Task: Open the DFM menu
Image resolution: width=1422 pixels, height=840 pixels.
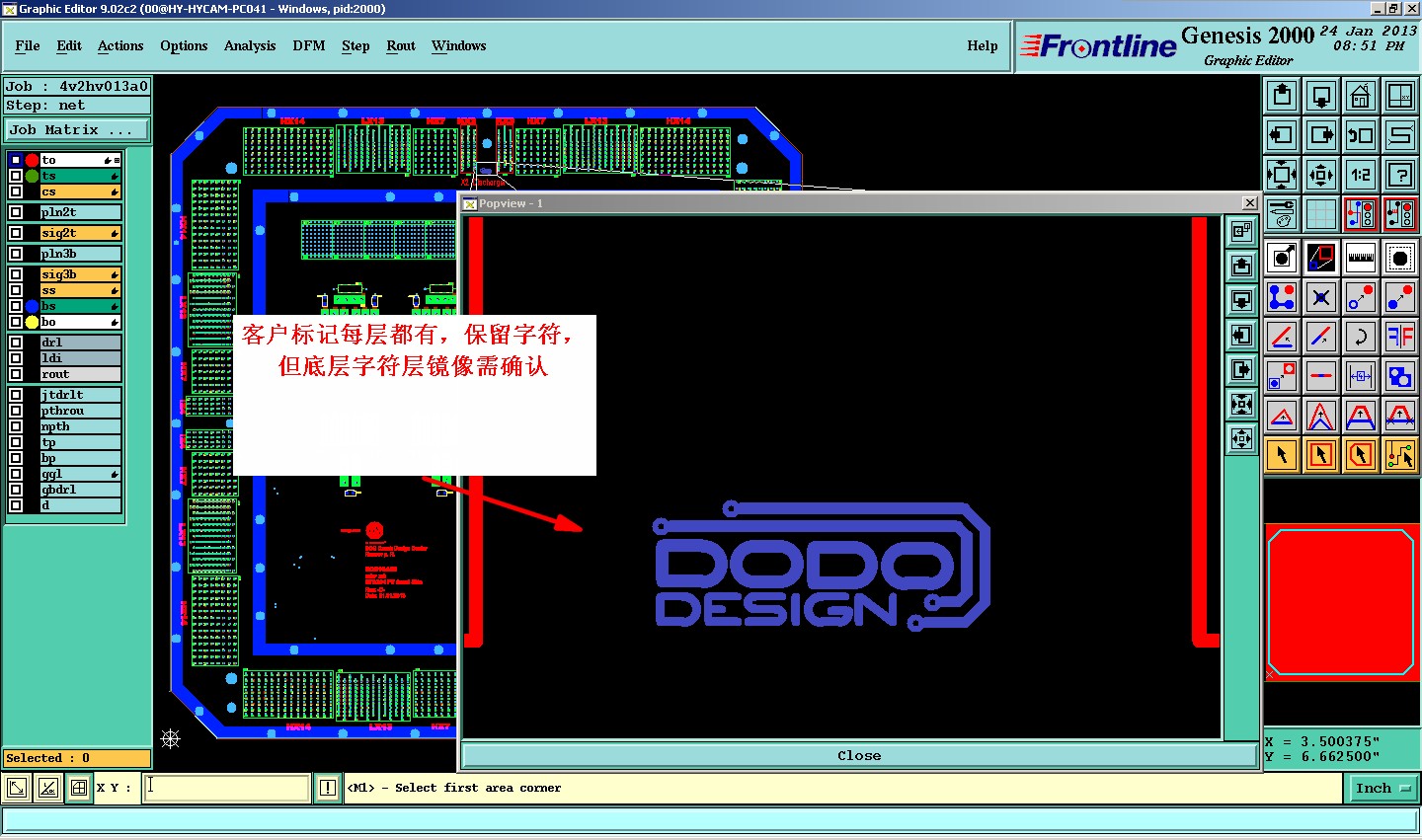Action: (309, 45)
